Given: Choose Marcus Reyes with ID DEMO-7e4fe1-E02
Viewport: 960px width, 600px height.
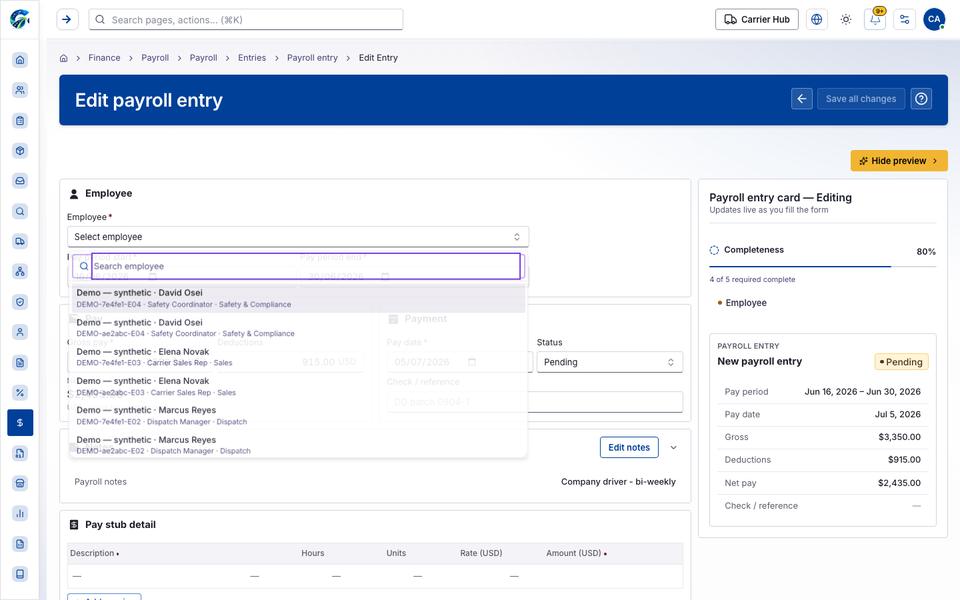Looking at the screenshot, I should click(x=298, y=416).
